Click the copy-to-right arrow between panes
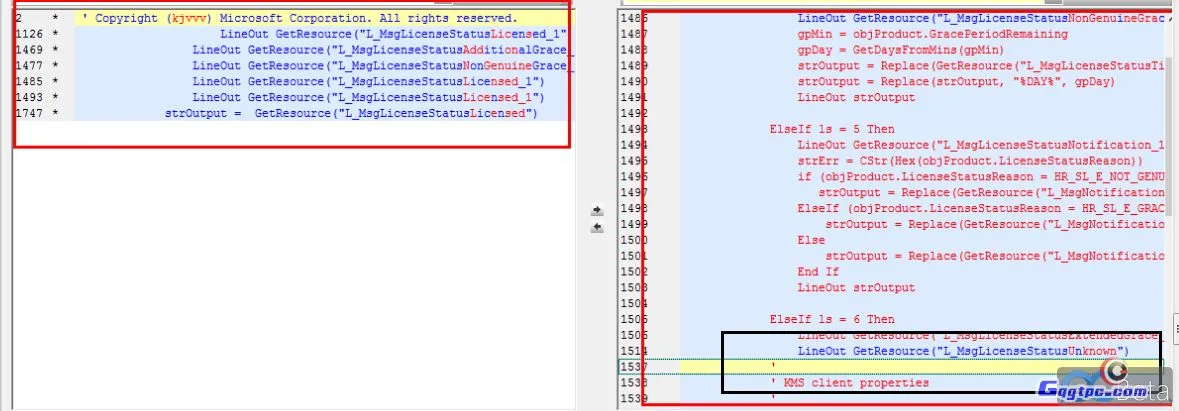The width and height of the screenshot is (1179, 411). point(597,211)
